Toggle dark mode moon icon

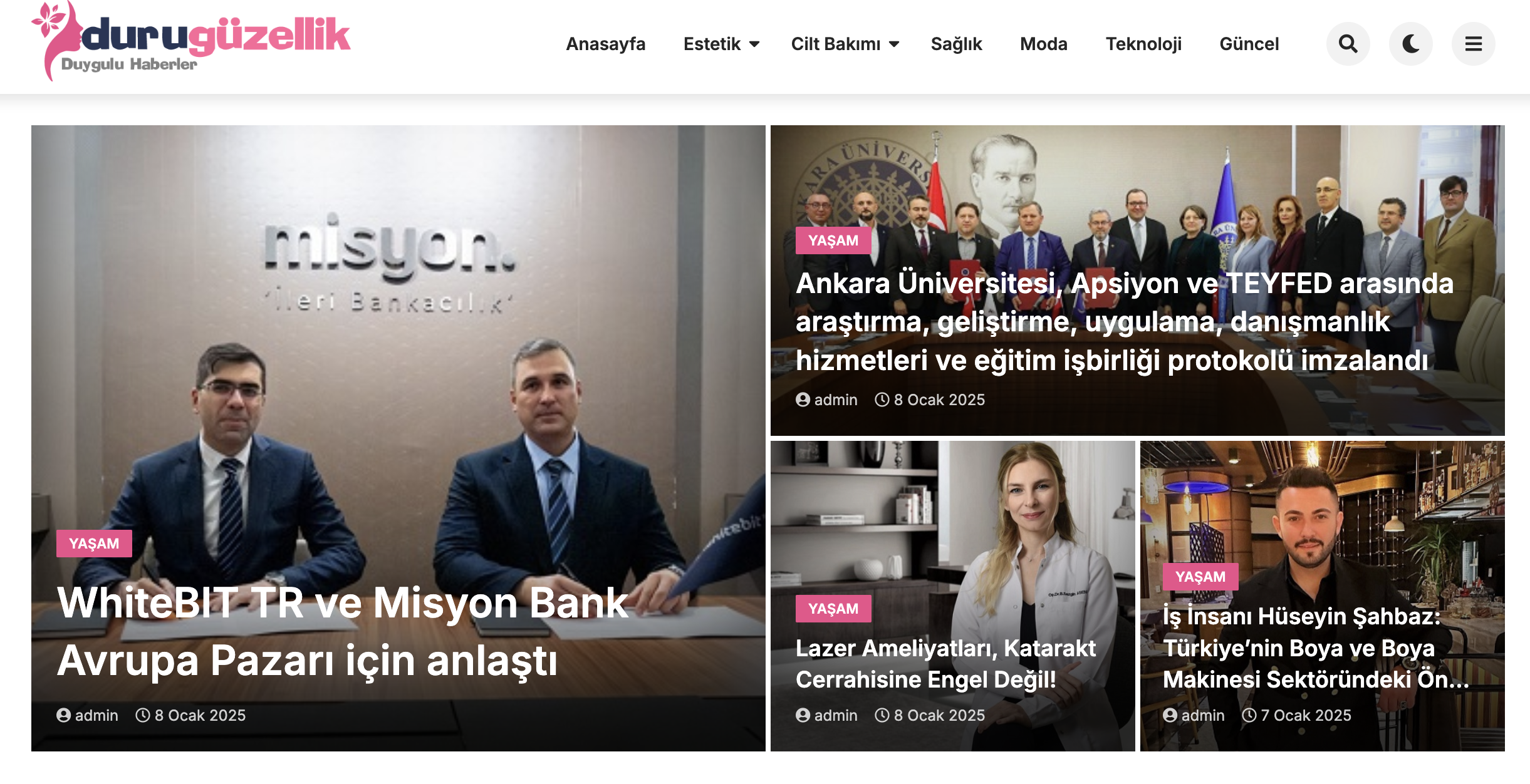[x=1410, y=44]
